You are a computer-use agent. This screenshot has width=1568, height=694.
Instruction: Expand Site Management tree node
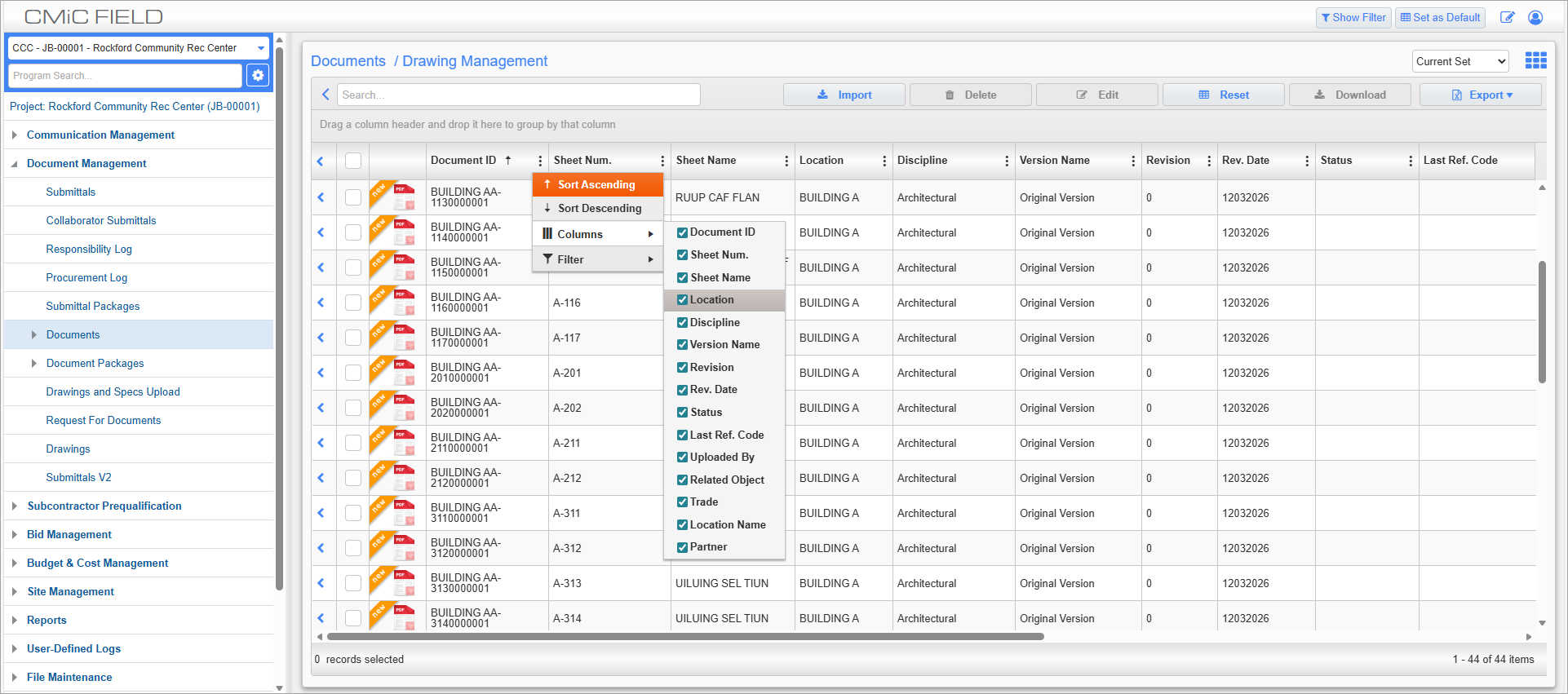[x=15, y=591]
